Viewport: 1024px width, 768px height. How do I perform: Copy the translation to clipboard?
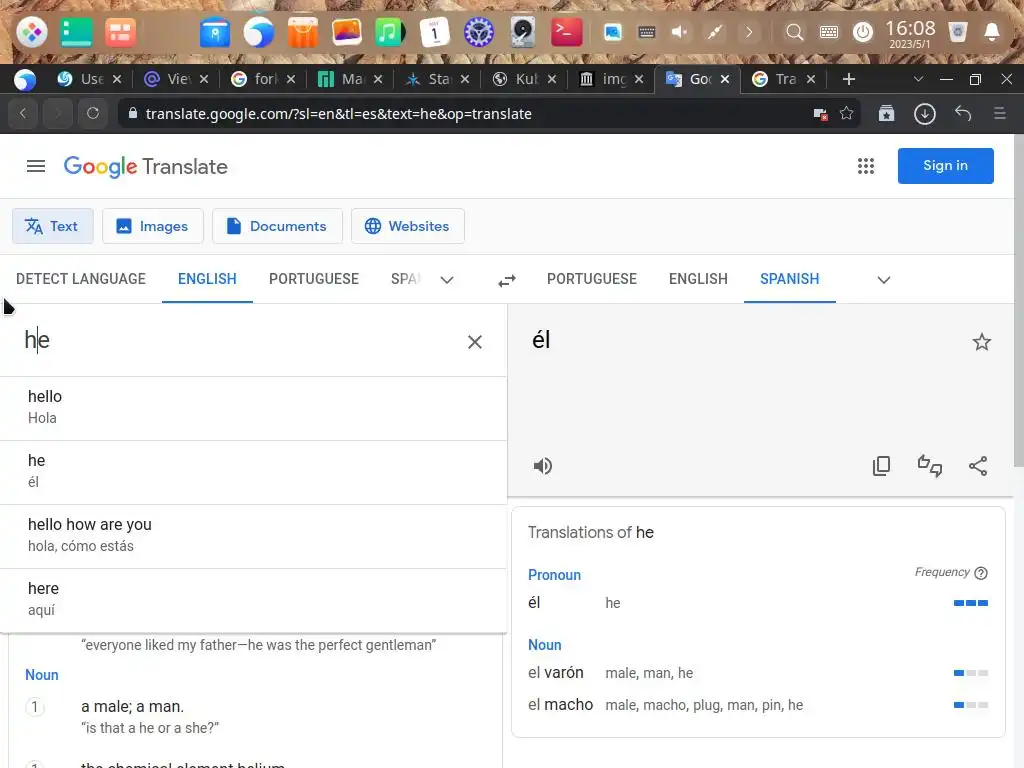[881, 466]
